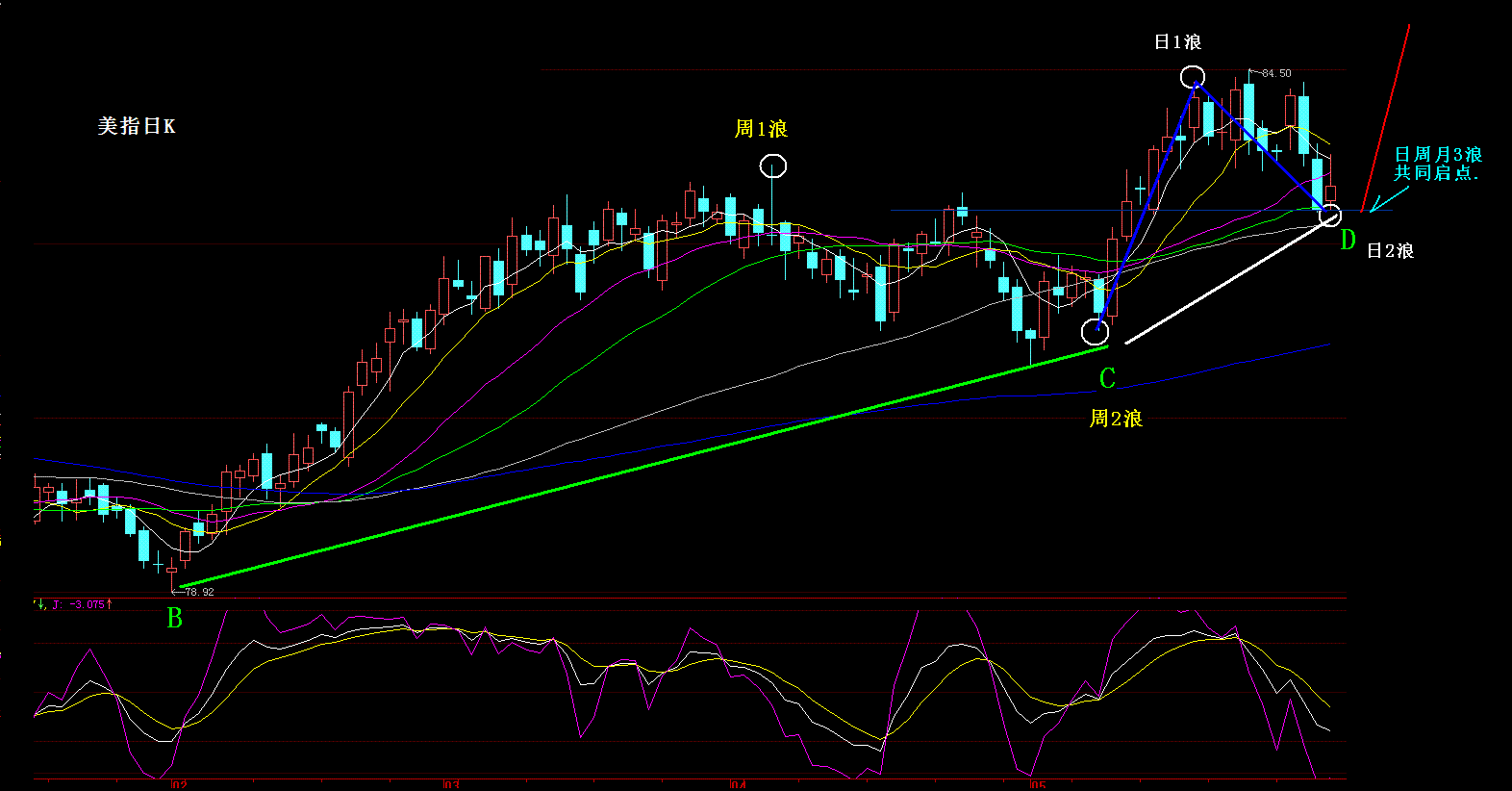
Task: Click the white "日1浪" wave label
Action: [1177, 42]
